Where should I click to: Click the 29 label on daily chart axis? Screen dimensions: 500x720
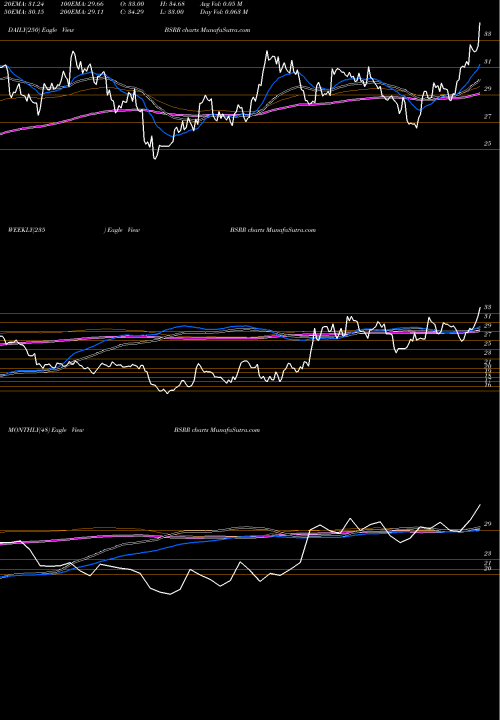(x=488, y=89)
